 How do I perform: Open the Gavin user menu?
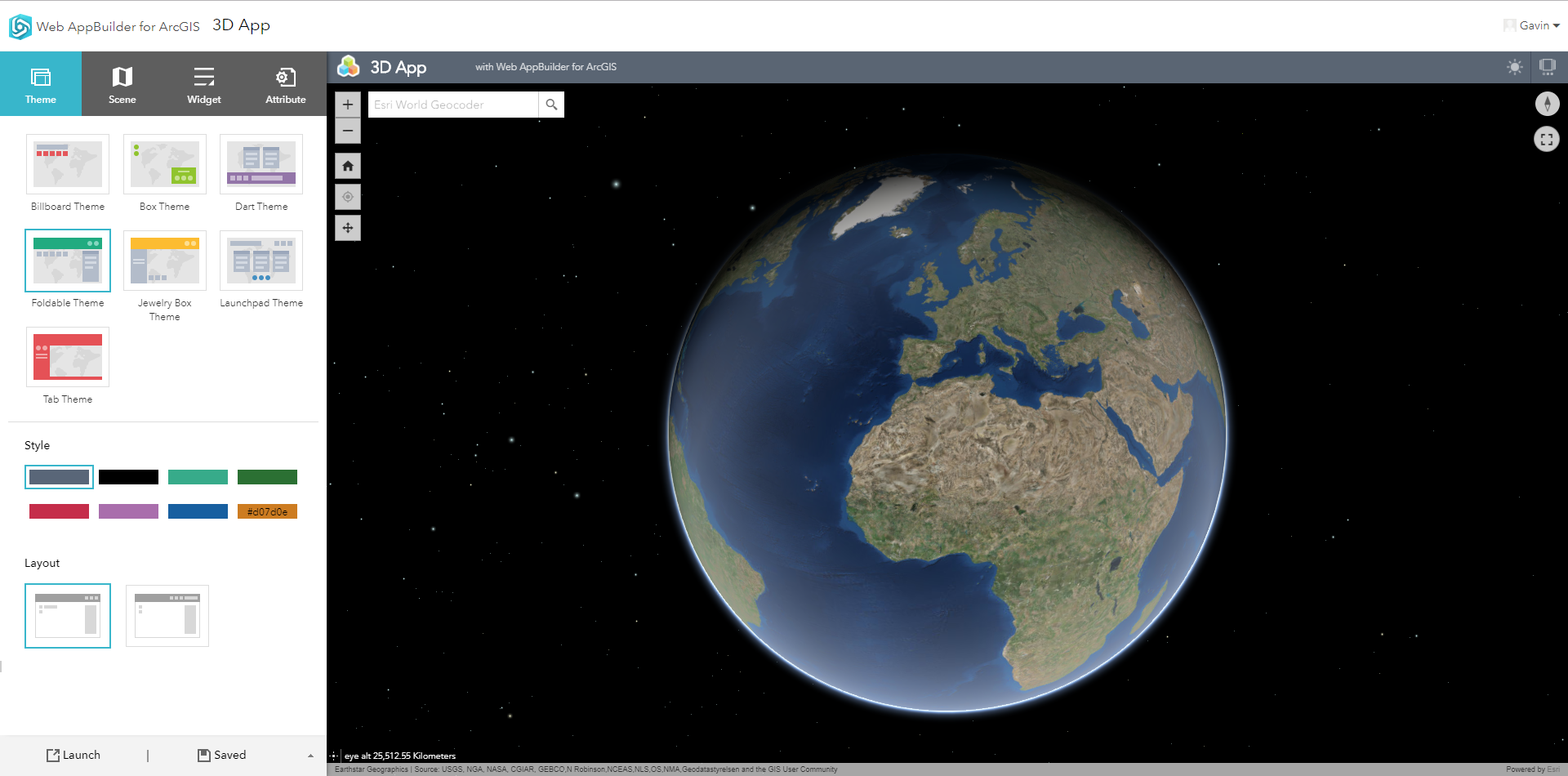(1532, 25)
